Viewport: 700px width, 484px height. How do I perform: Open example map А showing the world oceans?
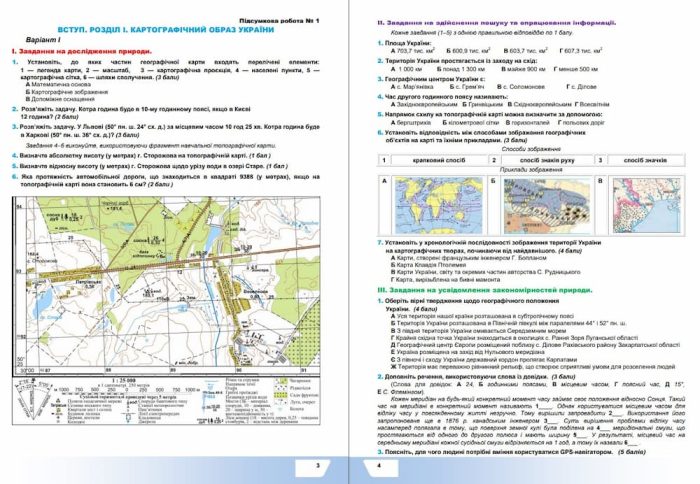438,205
